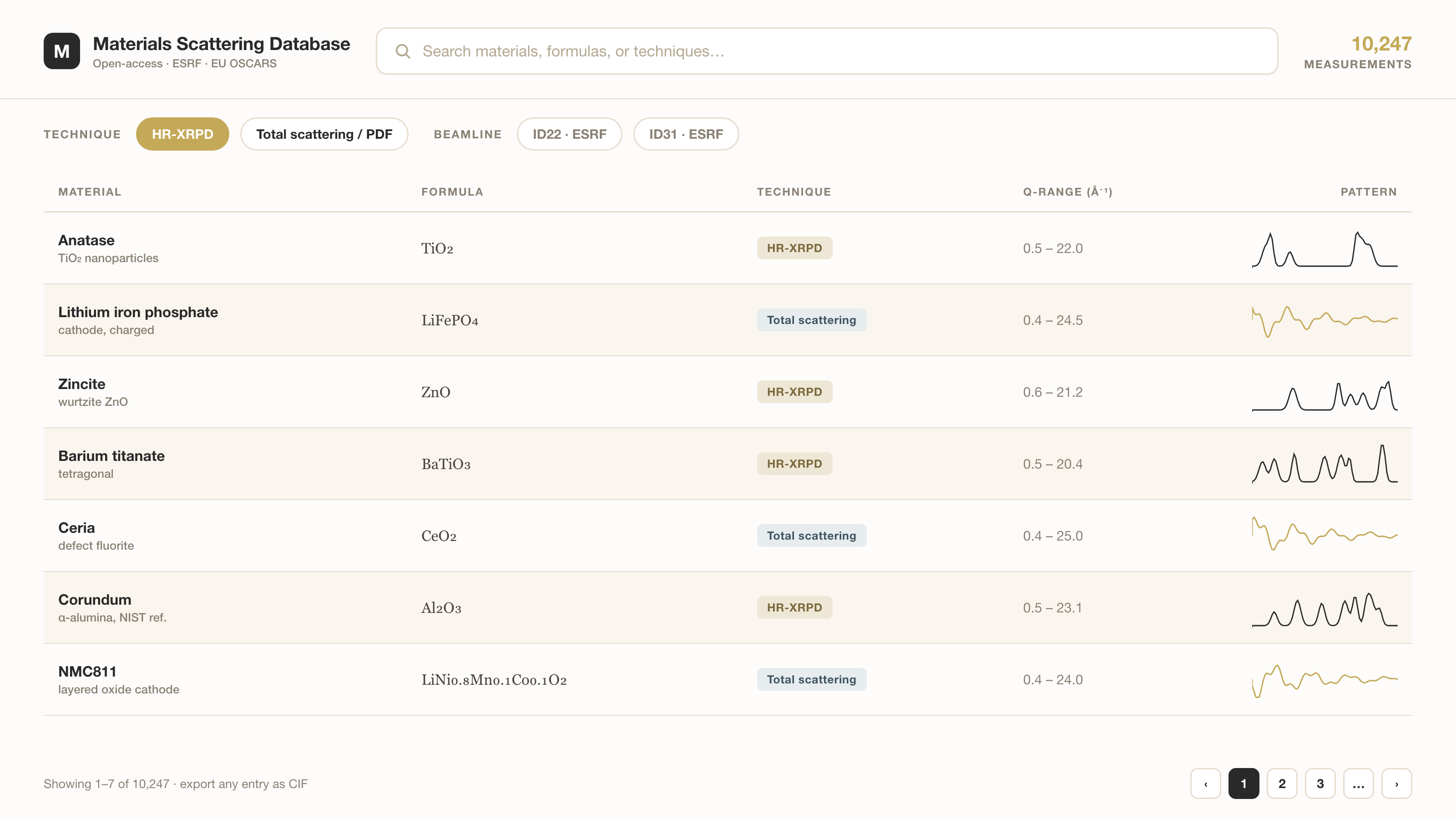The width and height of the screenshot is (1456, 819).
Task: Click the 0.5 – 23.1 Q-range value
Action: (x=1052, y=607)
